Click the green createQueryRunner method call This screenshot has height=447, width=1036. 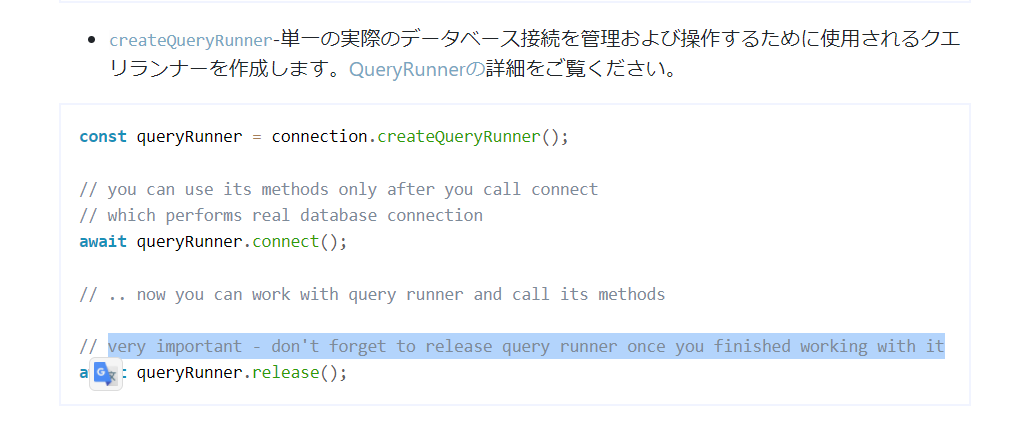[x=459, y=137]
